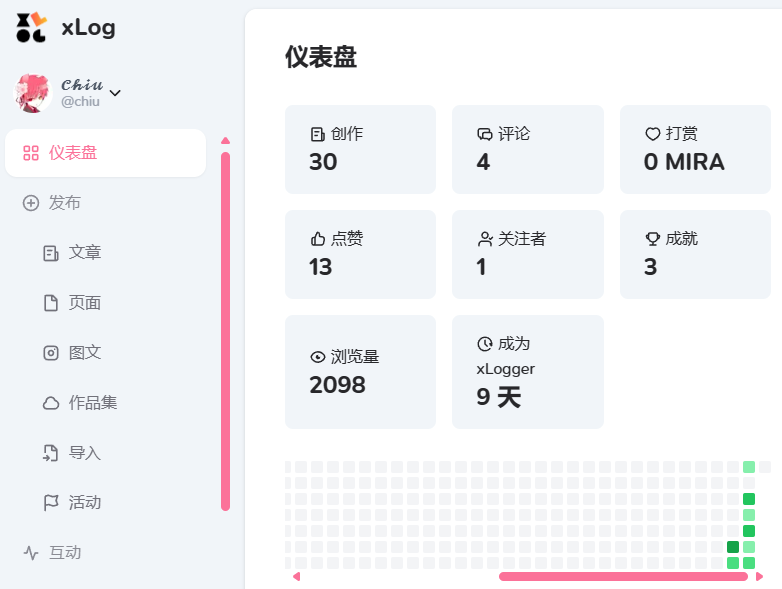The image size is (782, 589).
Task: Click the heatmap scrollbar right arrow
Action: coord(759,577)
